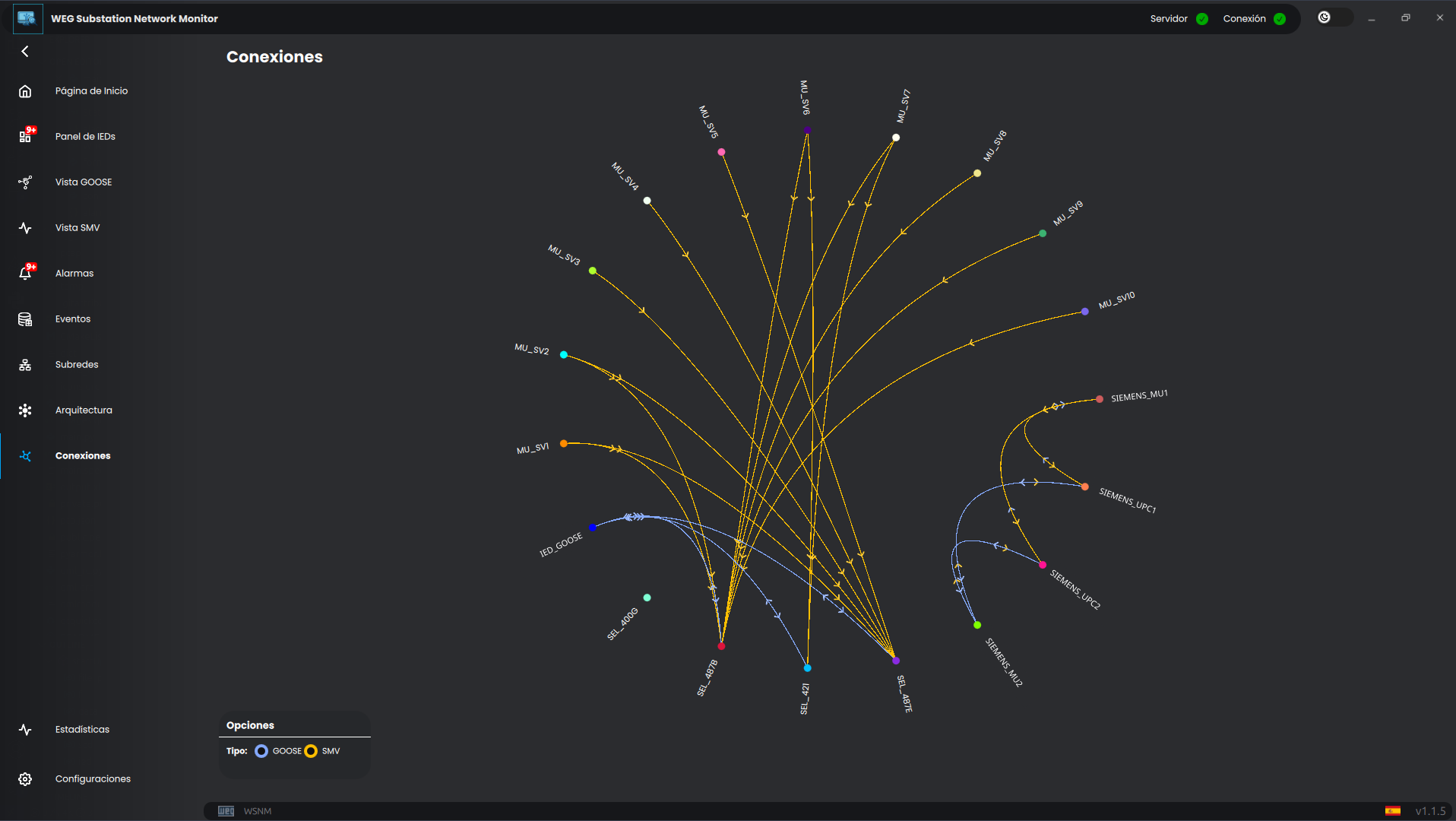Open Configuraciones settings label
Screen dimensions: 1456x821
pos(93,779)
